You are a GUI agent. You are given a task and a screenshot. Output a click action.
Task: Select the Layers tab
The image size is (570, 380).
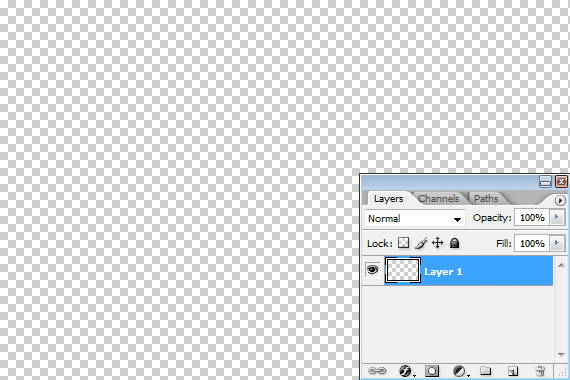tap(388, 199)
